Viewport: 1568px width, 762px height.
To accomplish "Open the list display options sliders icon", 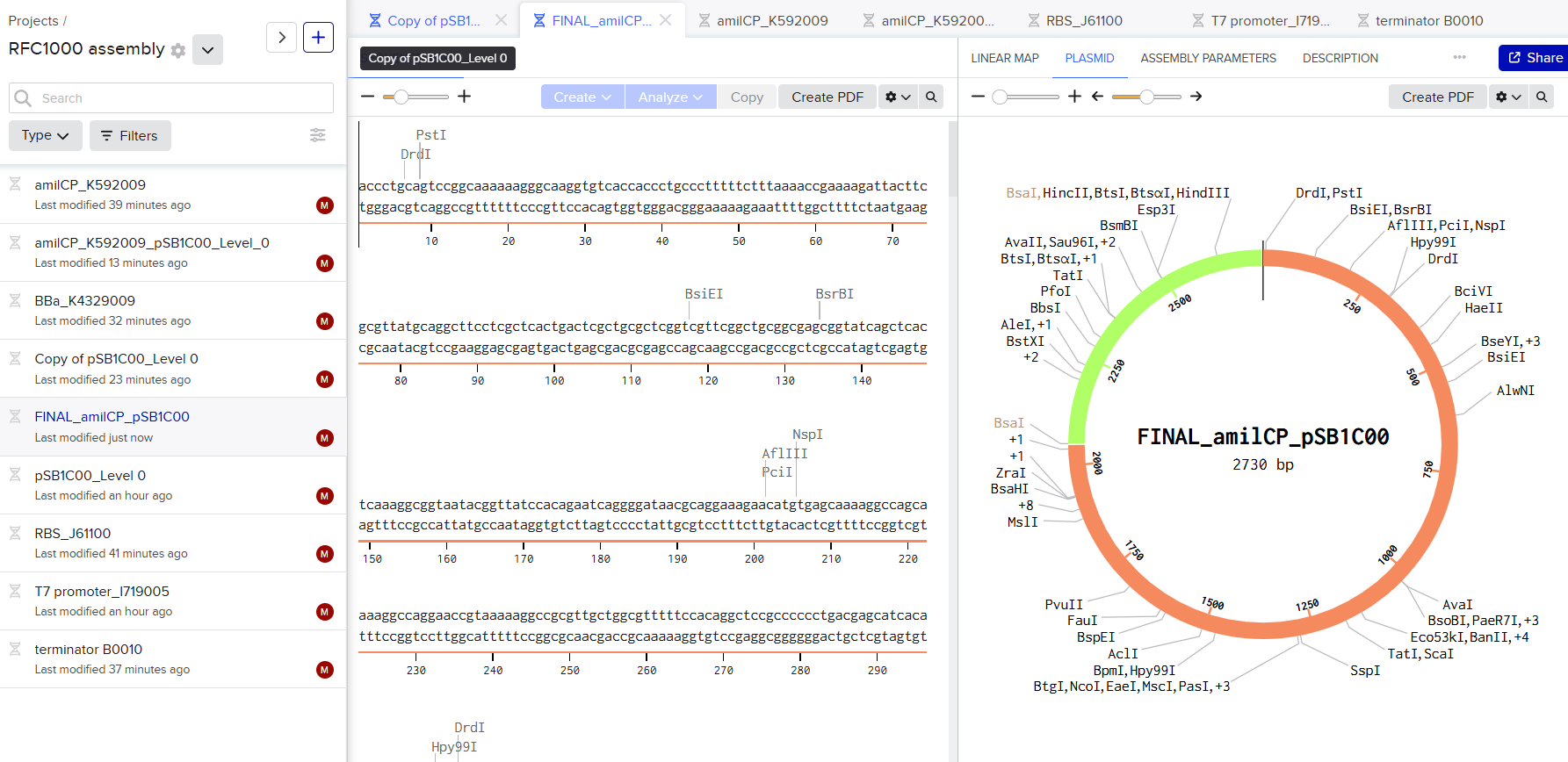I will coord(318,134).
